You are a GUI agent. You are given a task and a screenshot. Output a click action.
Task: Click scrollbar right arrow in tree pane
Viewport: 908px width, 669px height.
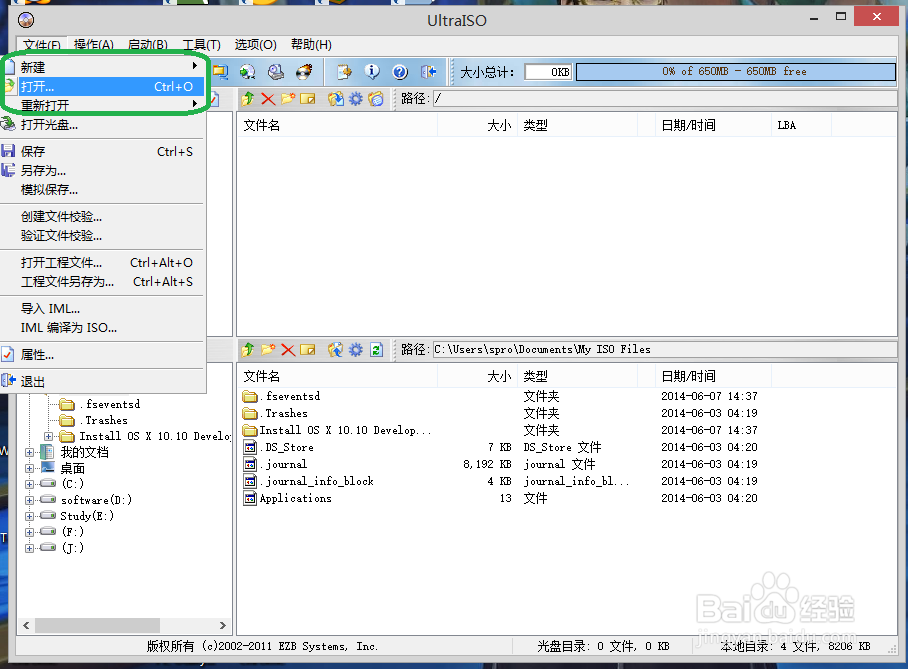tap(223, 626)
